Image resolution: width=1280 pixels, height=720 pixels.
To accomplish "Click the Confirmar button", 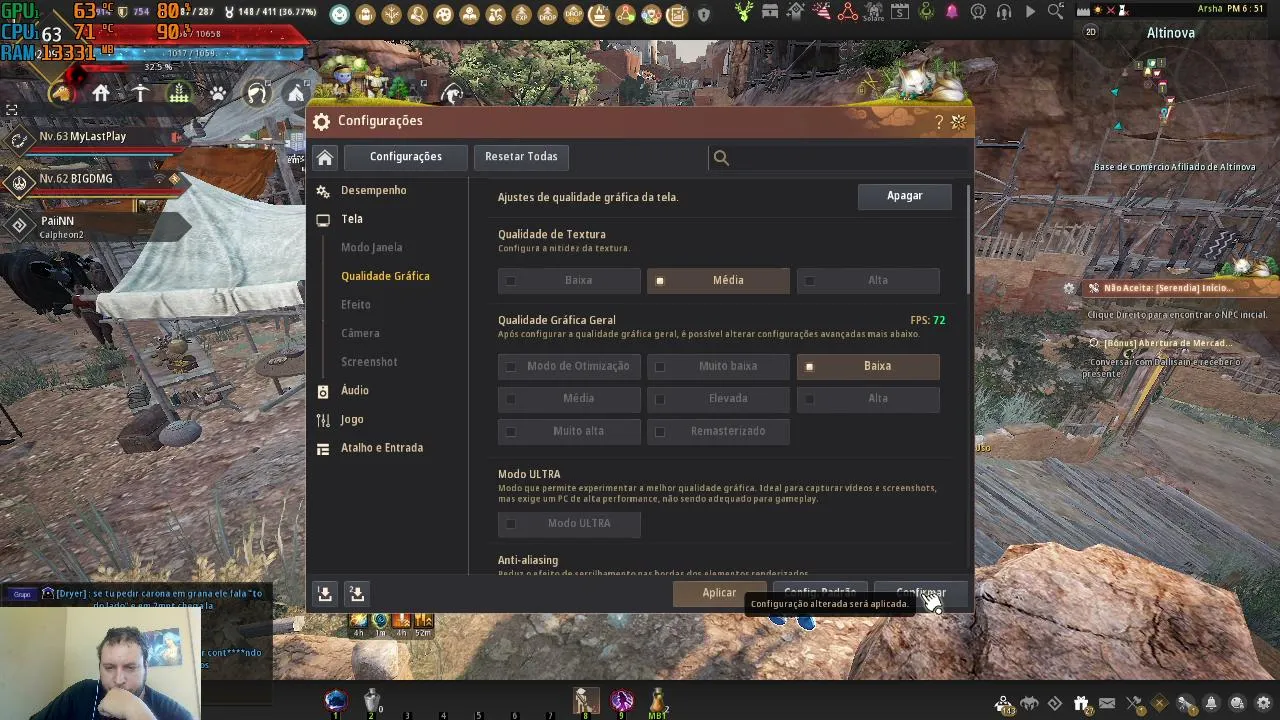I will tap(921, 593).
